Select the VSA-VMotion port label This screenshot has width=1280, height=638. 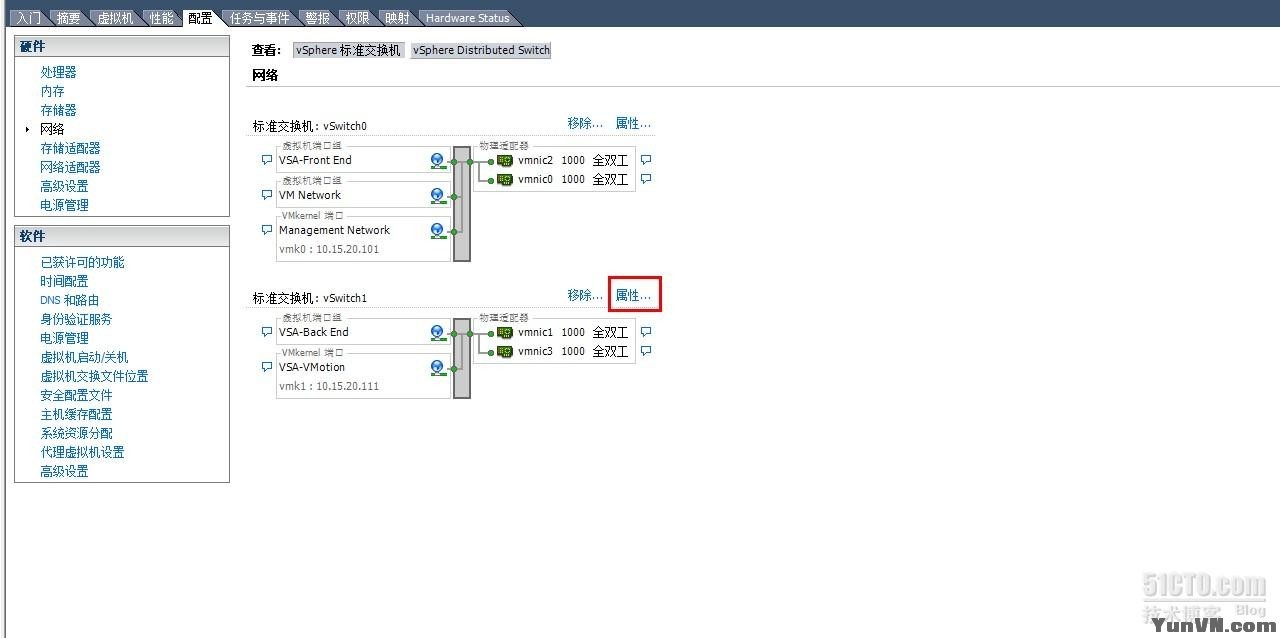[312, 367]
